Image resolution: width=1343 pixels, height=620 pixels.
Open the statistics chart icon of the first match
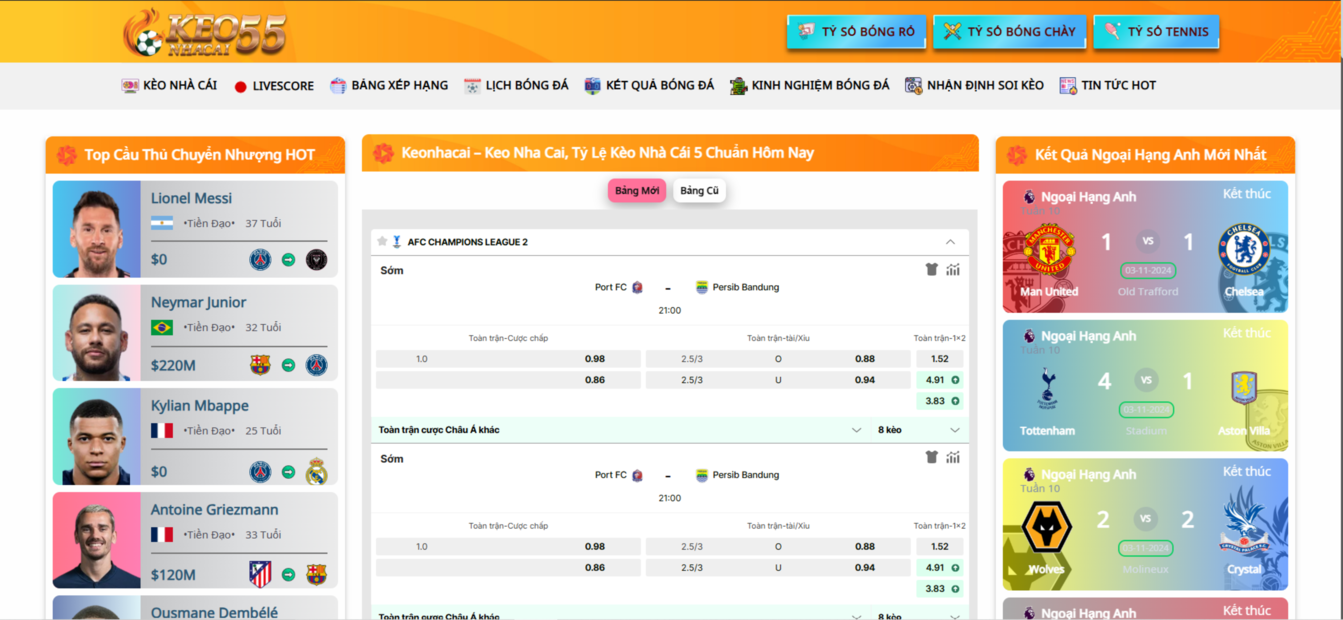[953, 269]
